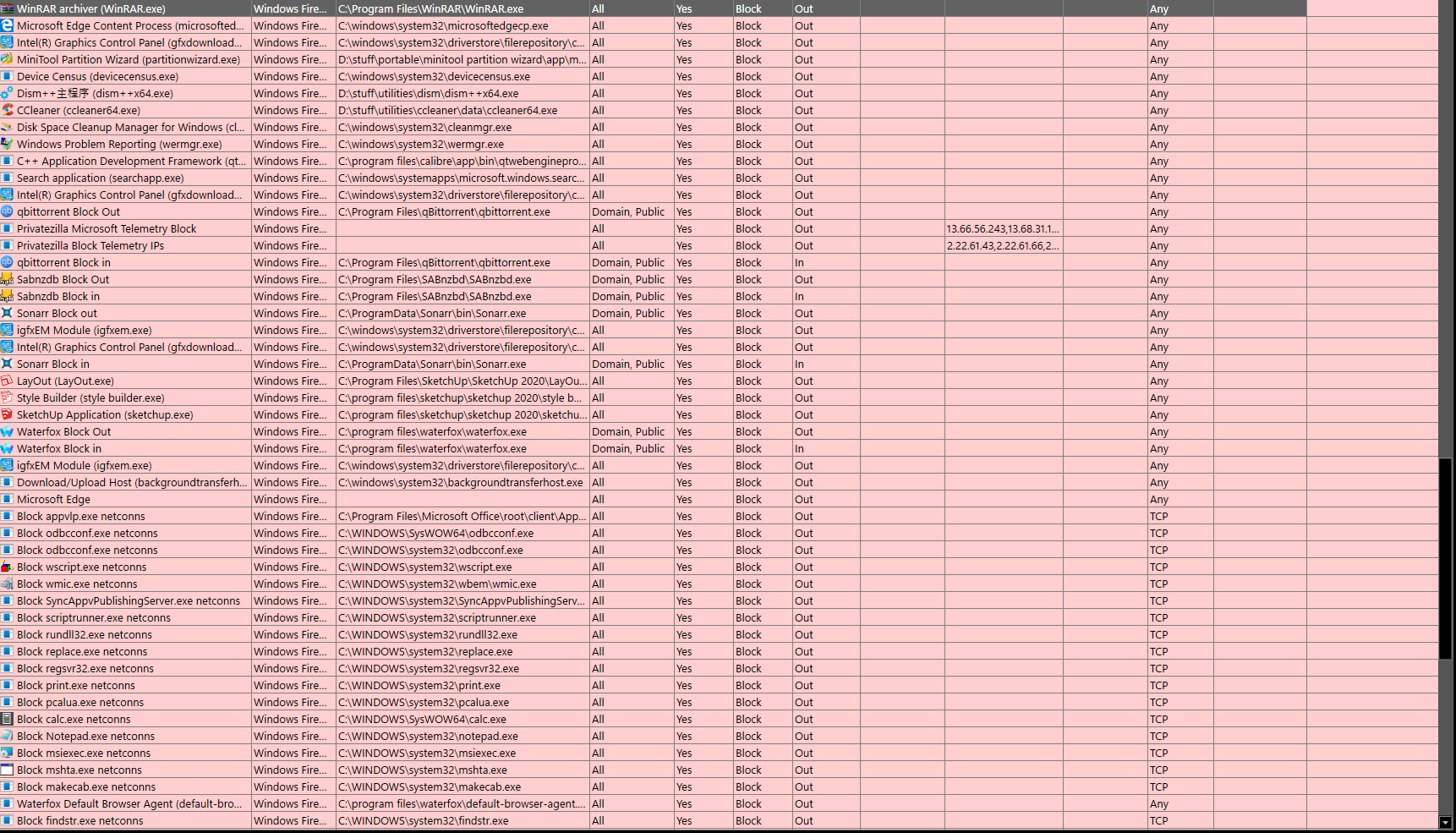Click the Sonarr Block out icon
Viewport: 1456px width, 833px height.
pos(7,313)
